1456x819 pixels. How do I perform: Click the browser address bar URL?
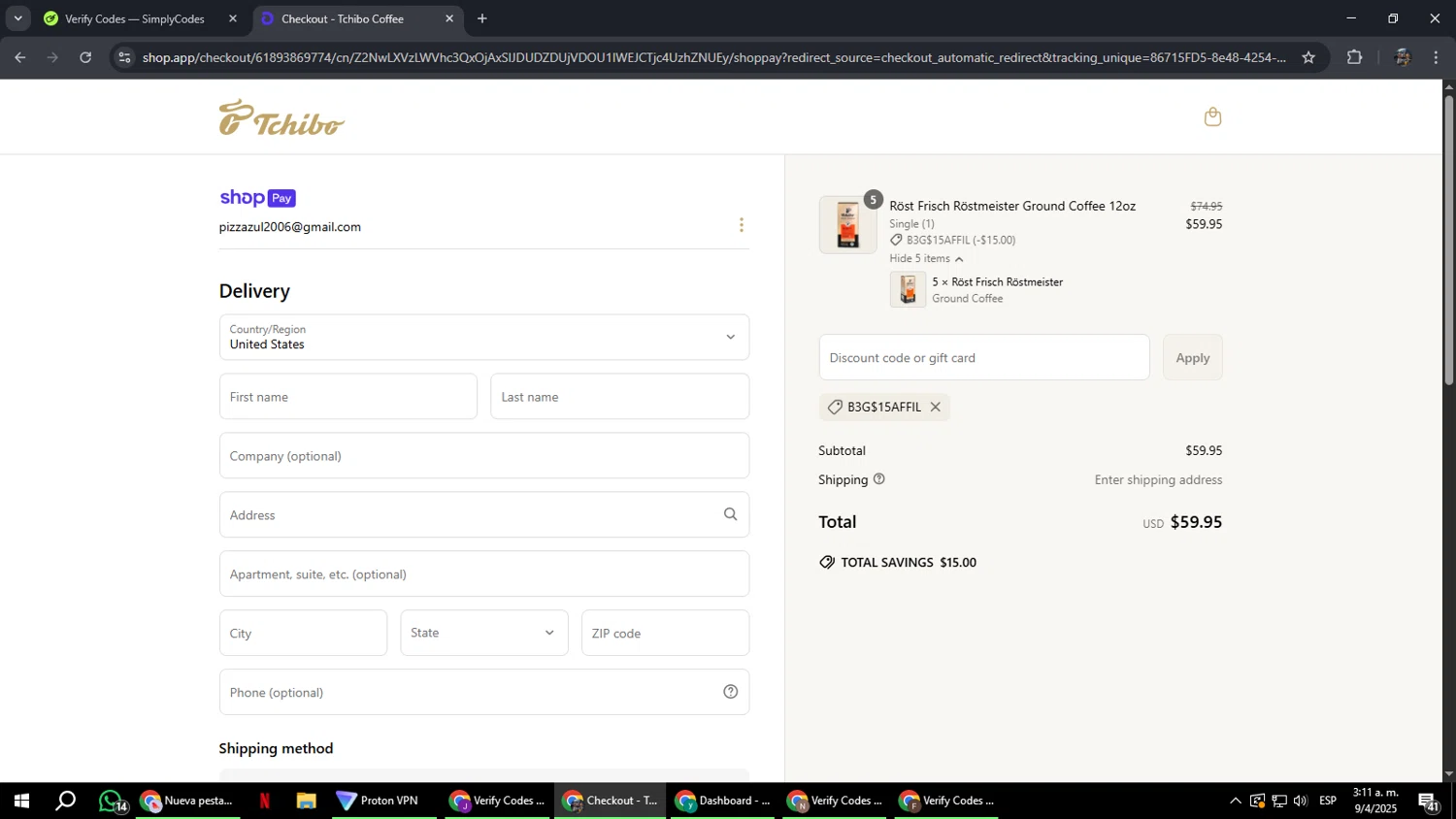(713, 57)
